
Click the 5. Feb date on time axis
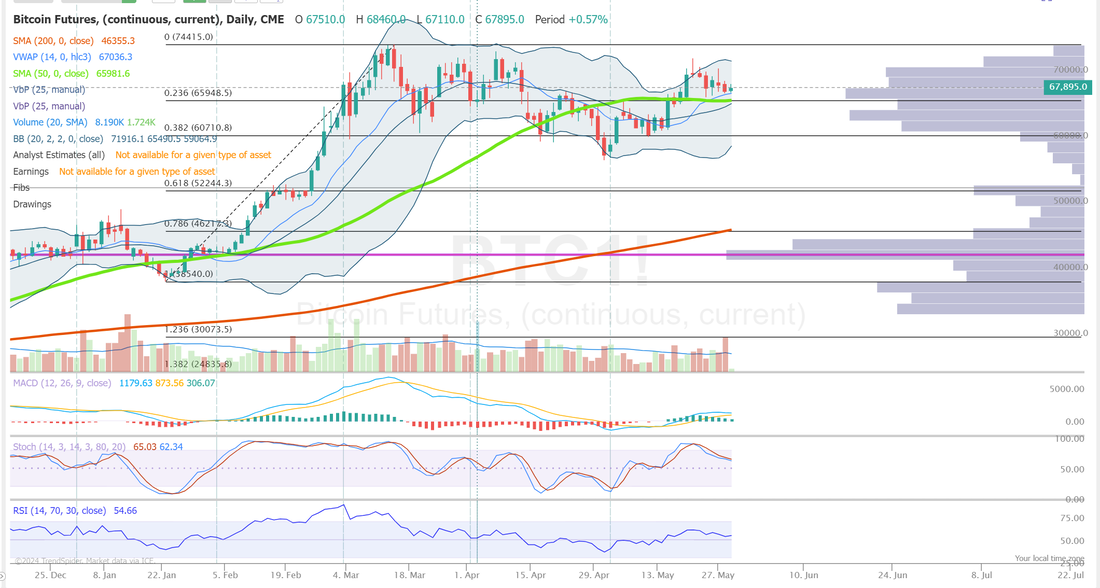[224, 575]
